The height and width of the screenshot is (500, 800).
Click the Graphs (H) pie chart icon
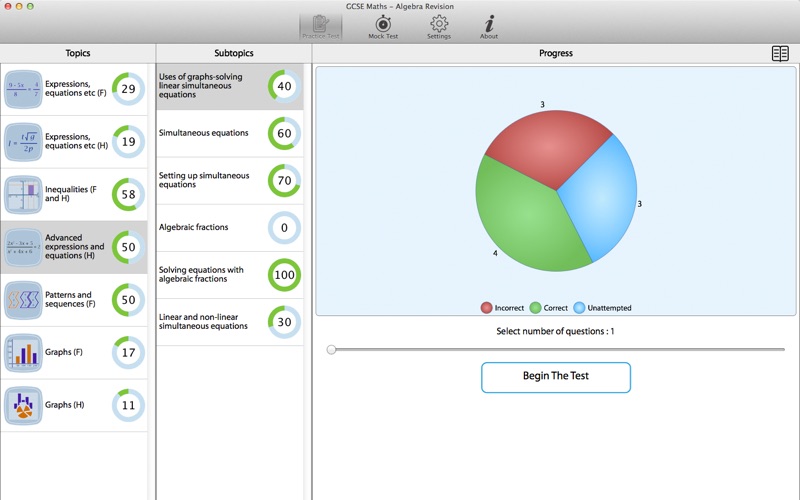coord(23,406)
